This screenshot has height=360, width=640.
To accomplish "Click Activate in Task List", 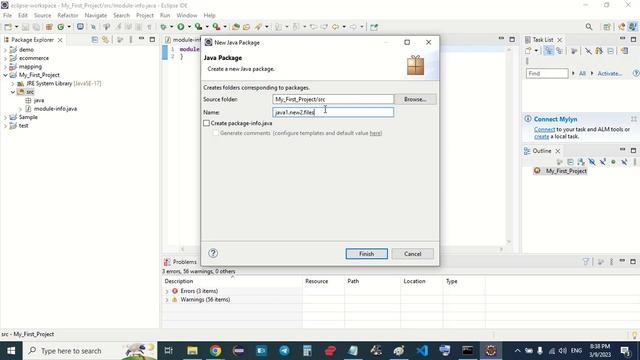I will 609,73.
